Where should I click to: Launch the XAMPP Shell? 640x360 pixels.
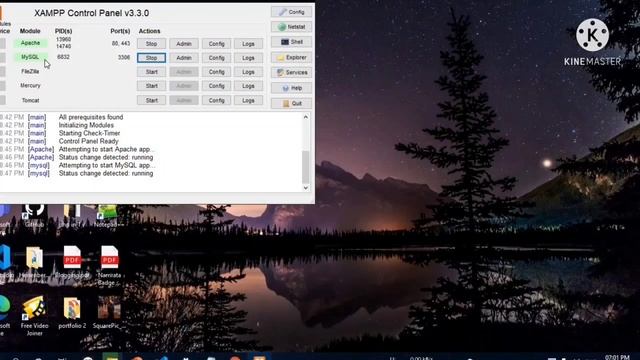click(291, 42)
